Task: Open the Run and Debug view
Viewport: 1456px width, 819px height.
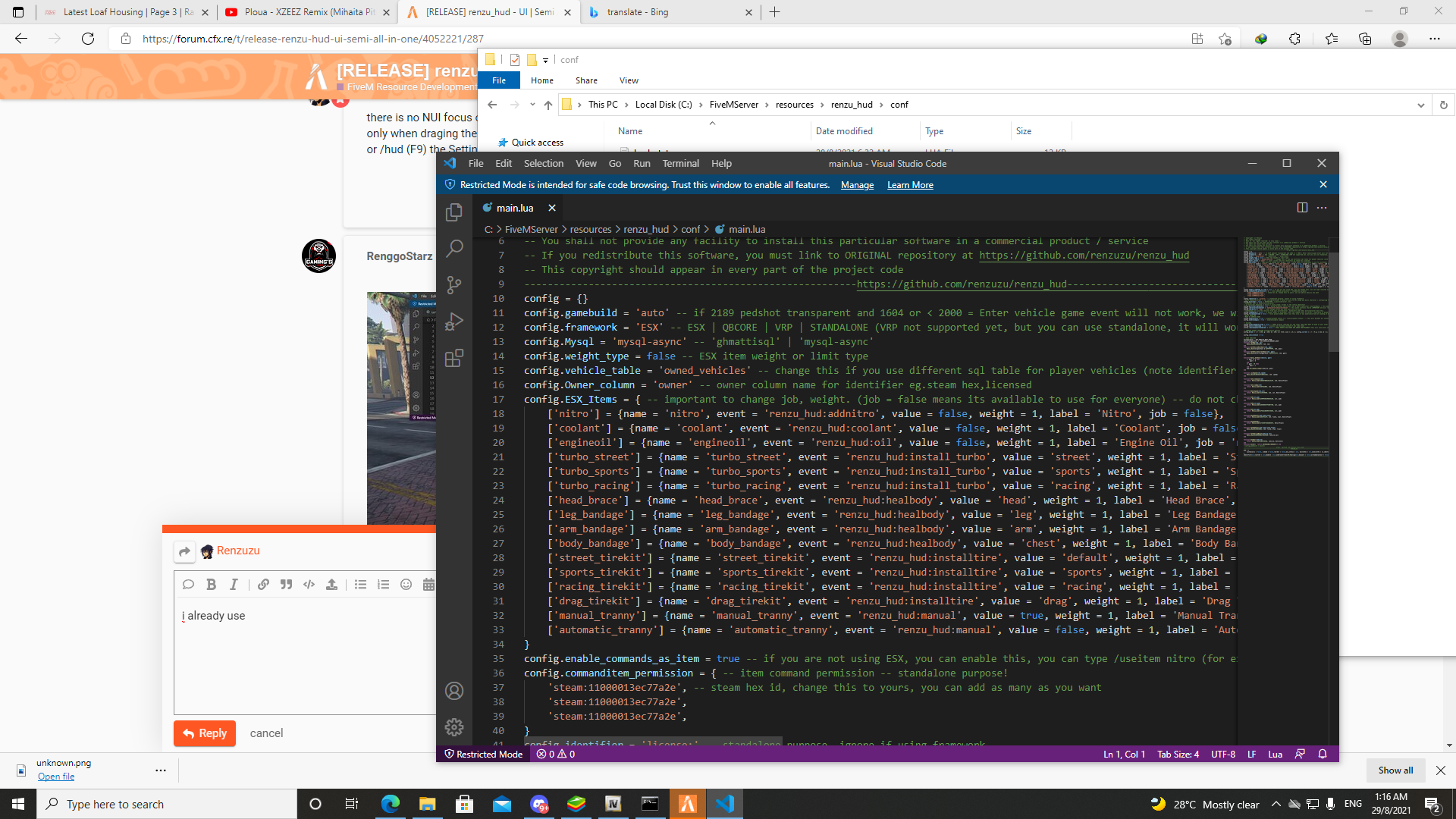Action: pyautogui.click(x=454, y=322)
